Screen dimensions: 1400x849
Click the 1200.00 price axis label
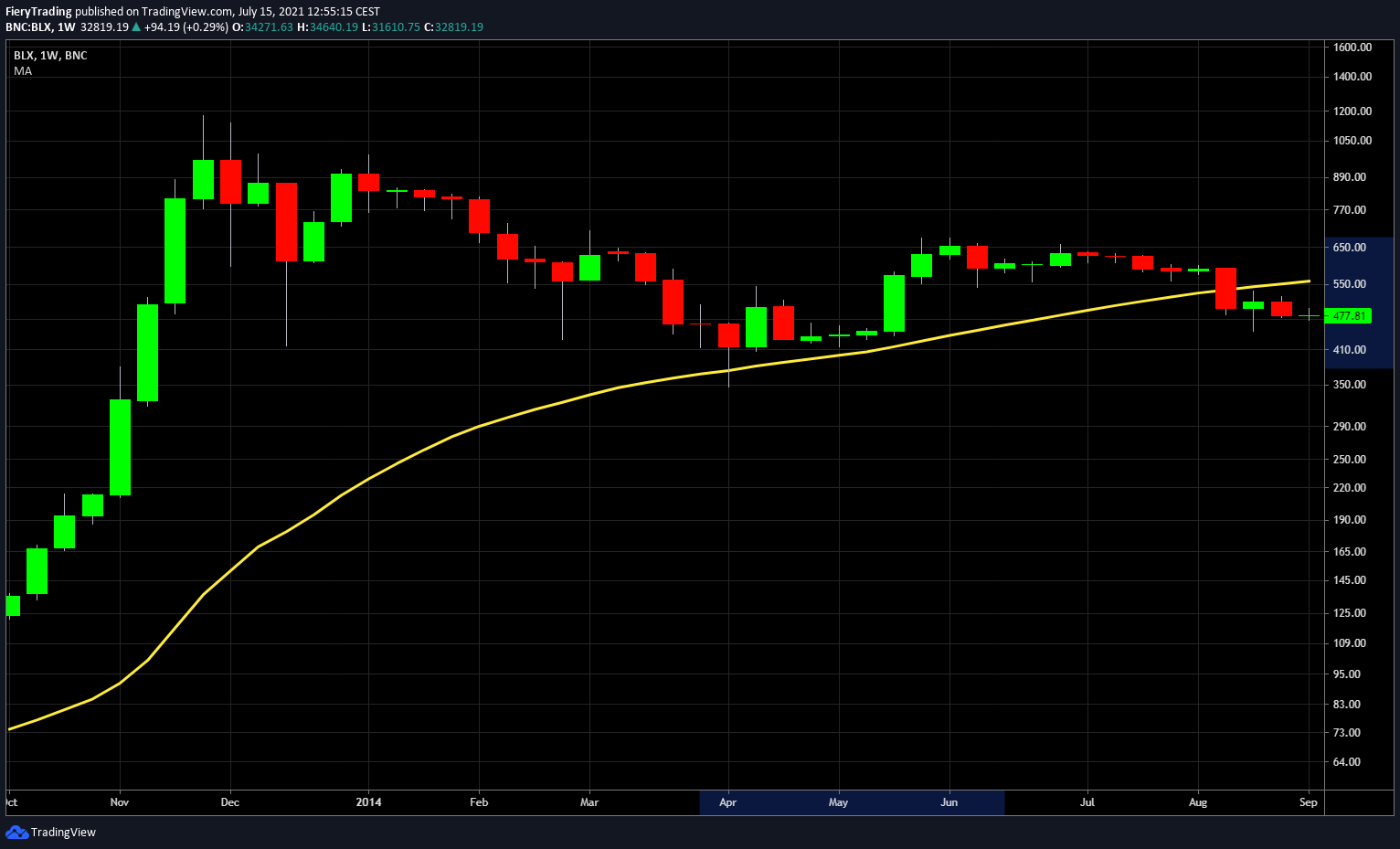click(1352, 111)
